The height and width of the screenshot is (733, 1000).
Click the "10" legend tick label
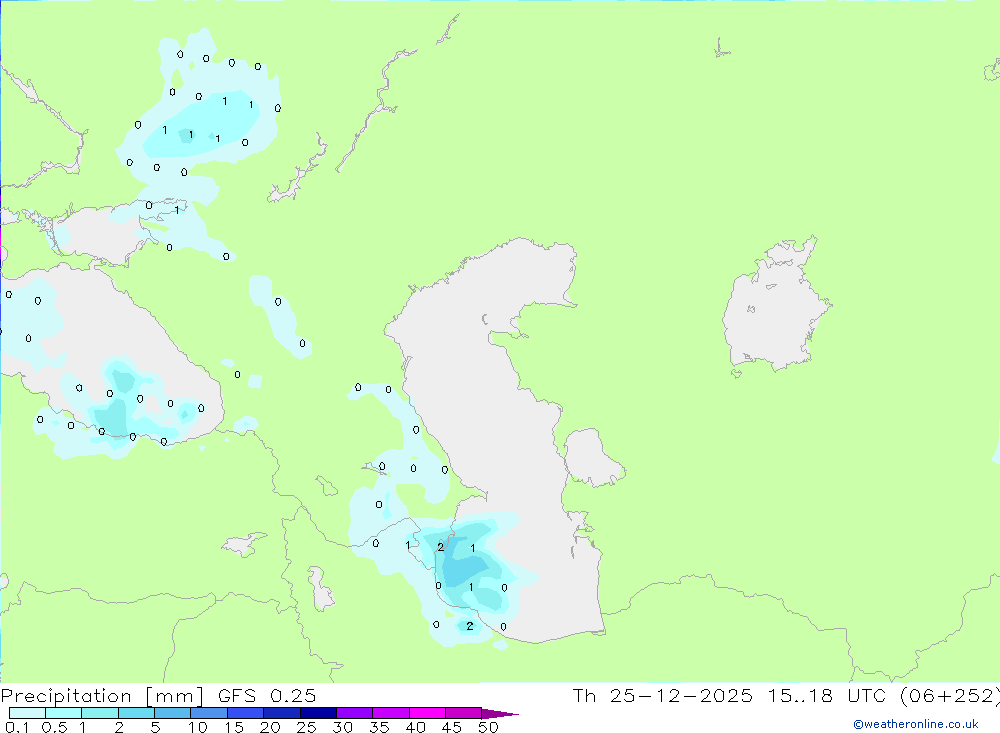(198, 727)
